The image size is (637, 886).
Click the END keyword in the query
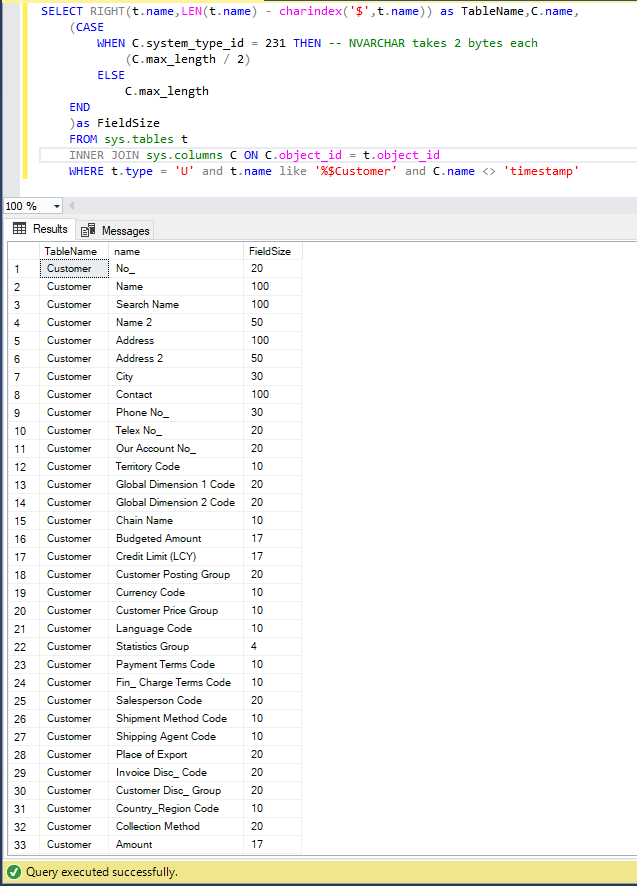(x=79, y=107)
